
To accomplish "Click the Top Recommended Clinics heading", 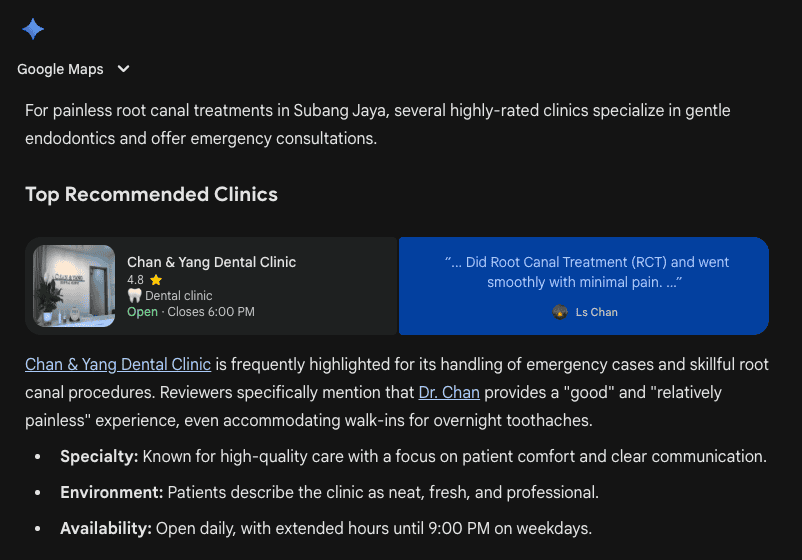I will click(x=151, y=194).
